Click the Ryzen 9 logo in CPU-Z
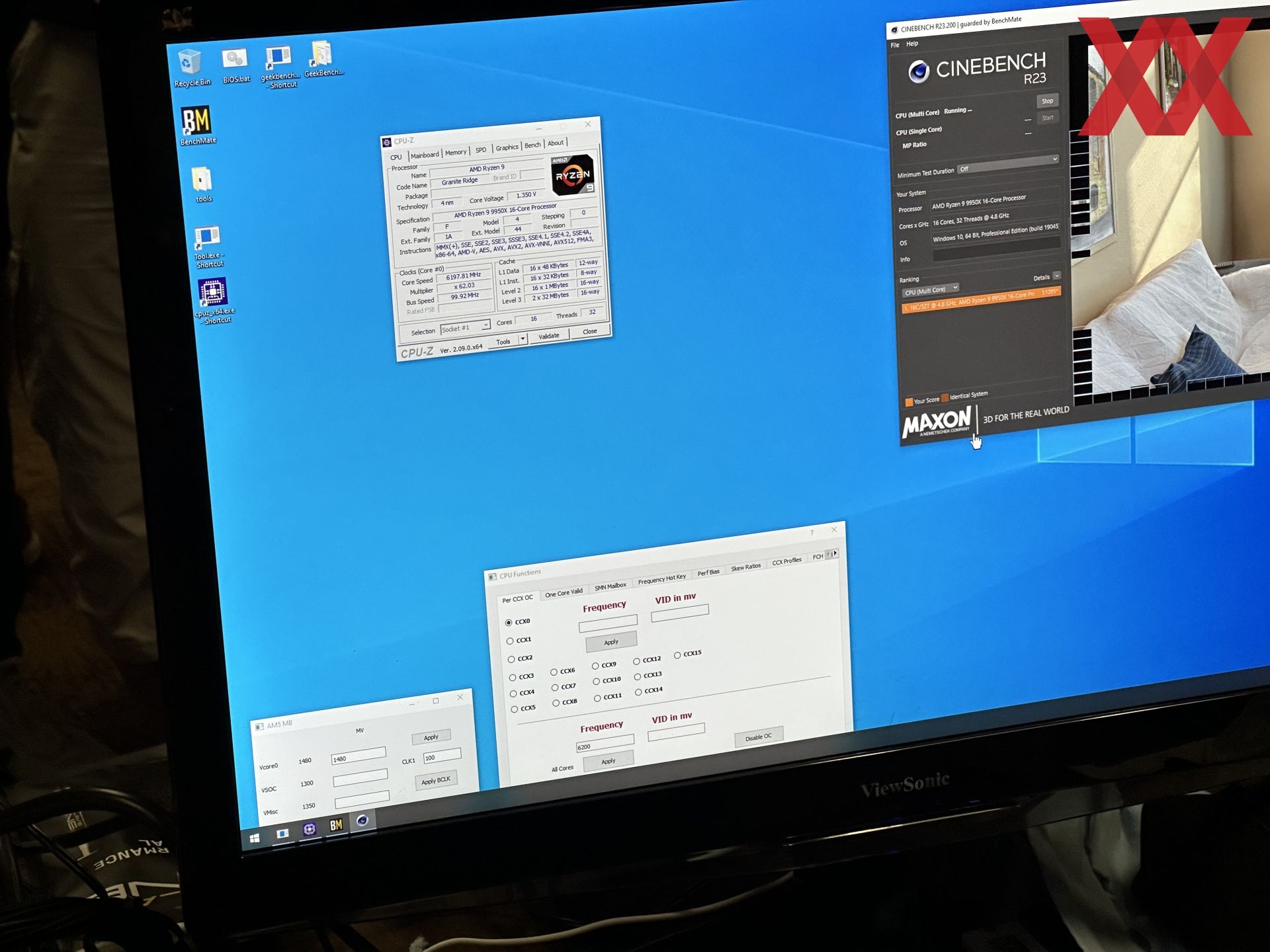Viewport: 1270px width, 952px height. pyautogui.click(x=573, y=175)
